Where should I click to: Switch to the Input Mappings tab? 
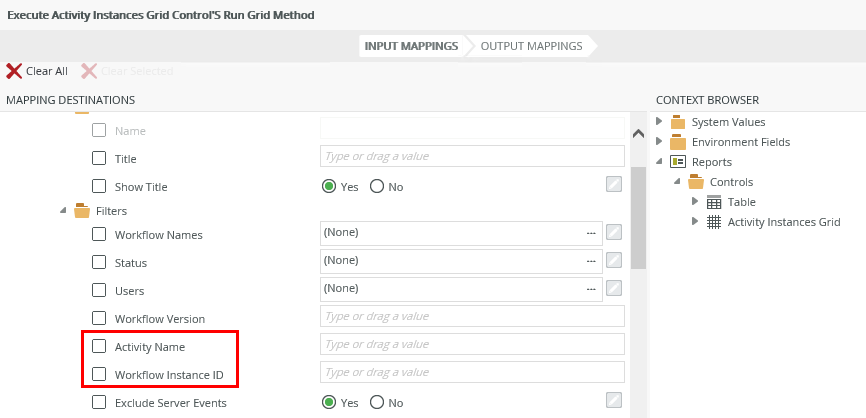pos(411,46)
